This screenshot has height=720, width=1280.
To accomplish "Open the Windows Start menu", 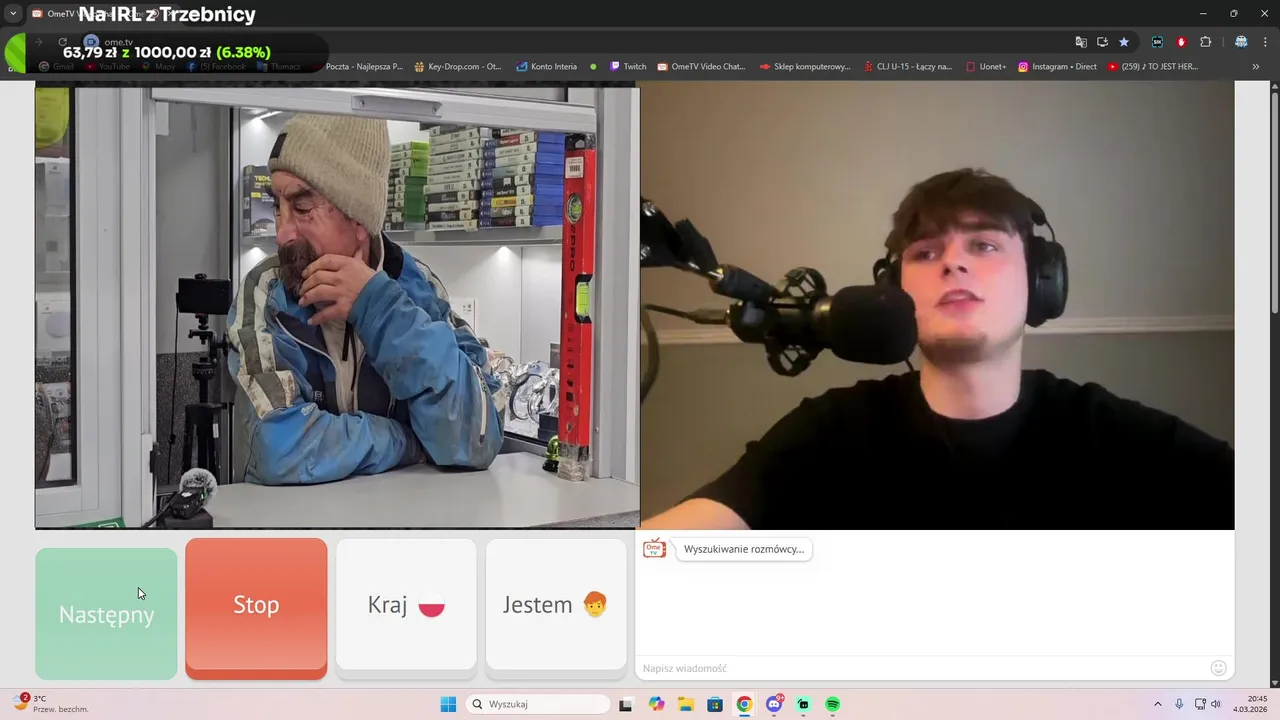I will point(448,704).
